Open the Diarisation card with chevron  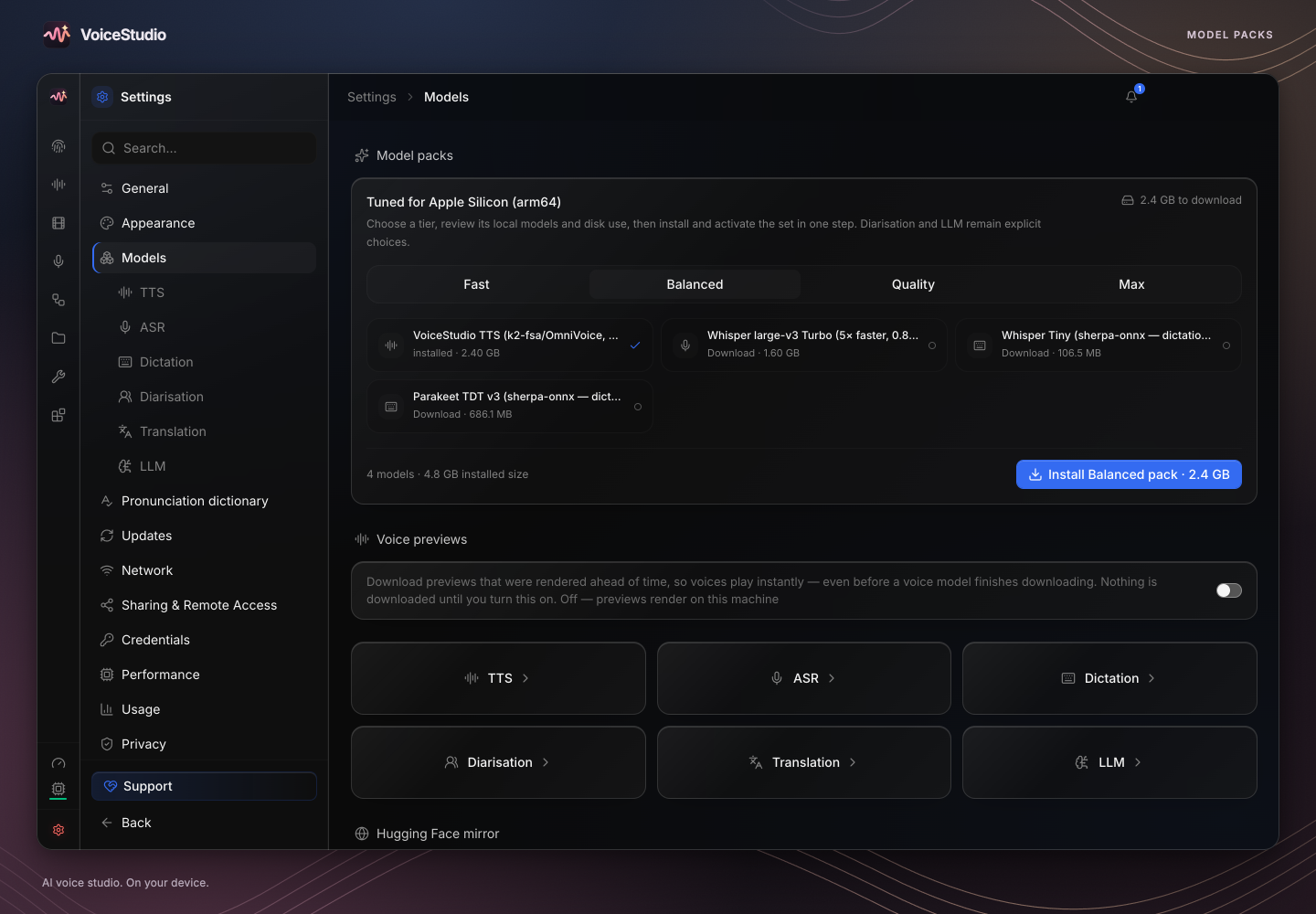coord(498,762)
